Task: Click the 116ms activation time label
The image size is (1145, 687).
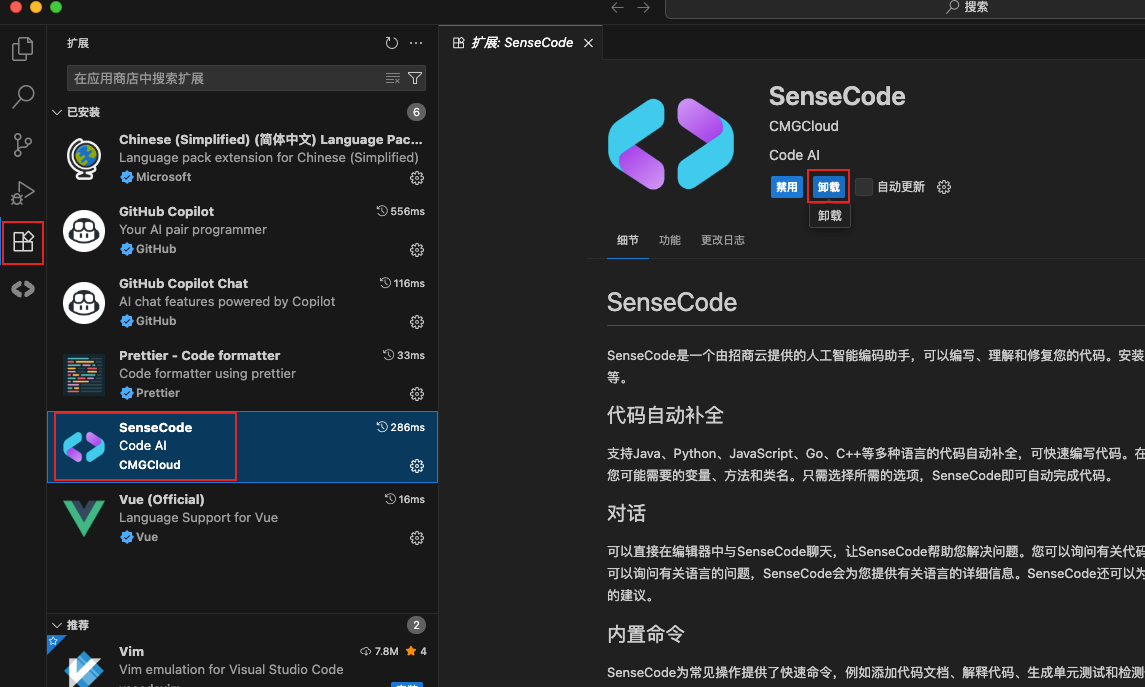Action: point(402,283)
